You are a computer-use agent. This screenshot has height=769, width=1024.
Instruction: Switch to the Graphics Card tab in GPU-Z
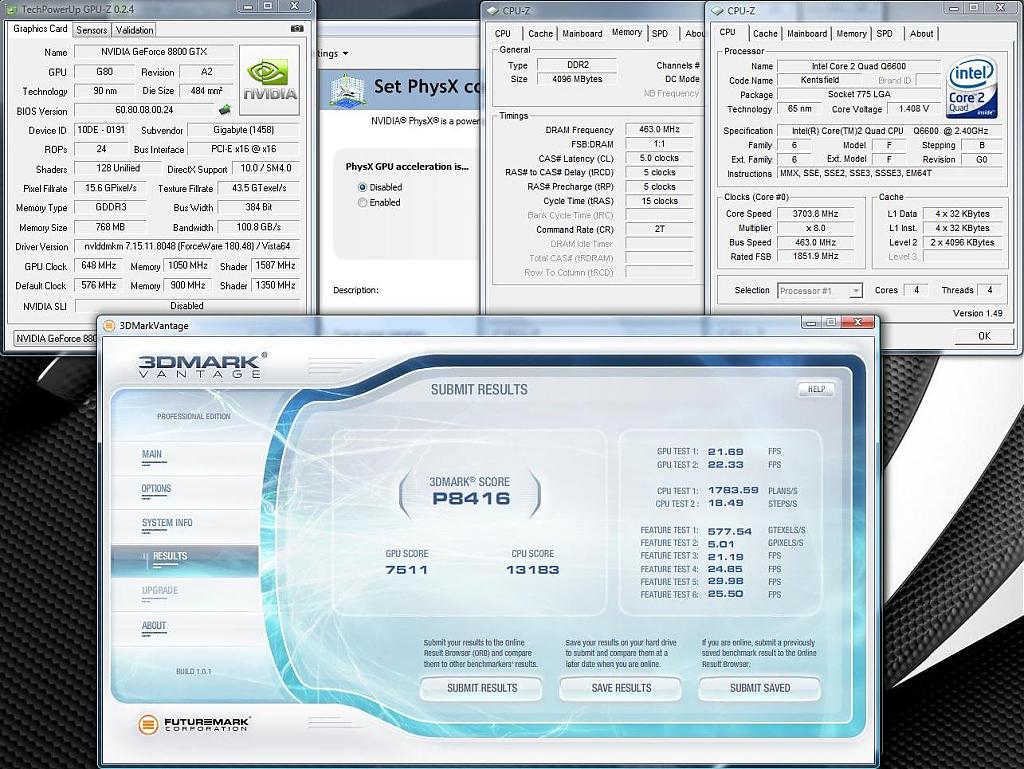click(40, 29)
